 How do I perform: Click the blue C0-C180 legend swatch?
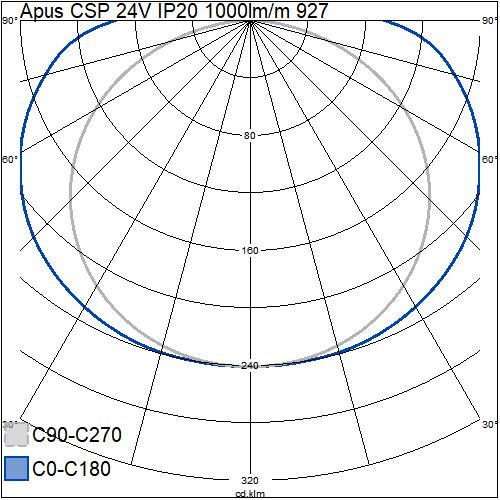(x=17, y=469)
